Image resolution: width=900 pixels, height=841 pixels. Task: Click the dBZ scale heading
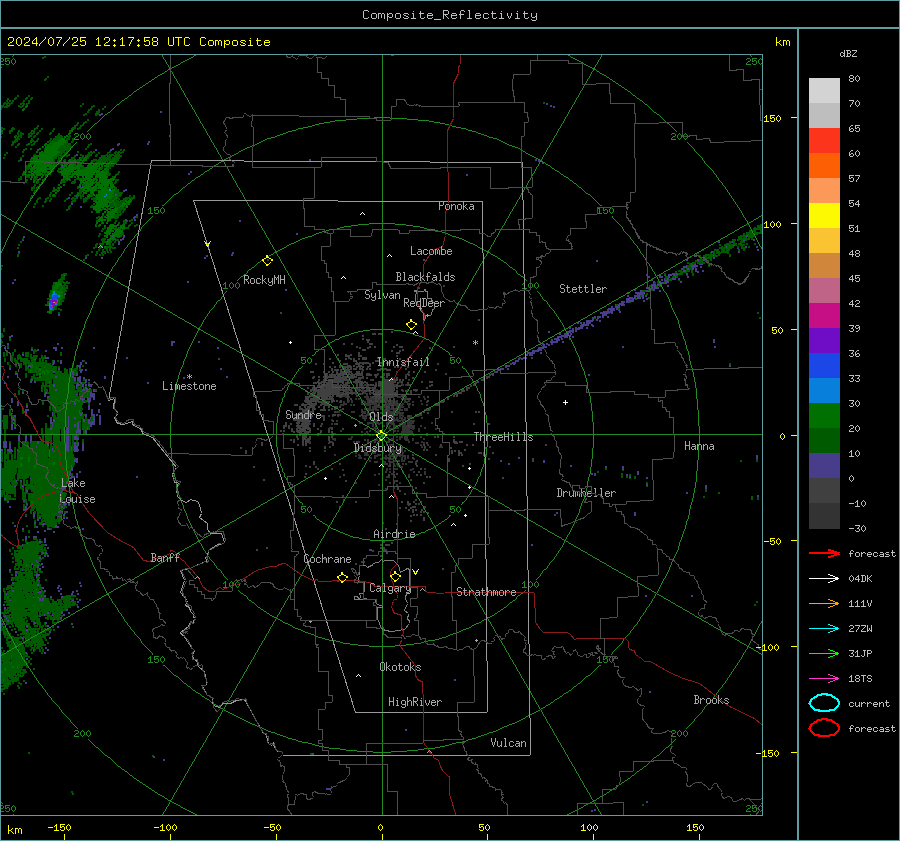[x=848, y=53]
